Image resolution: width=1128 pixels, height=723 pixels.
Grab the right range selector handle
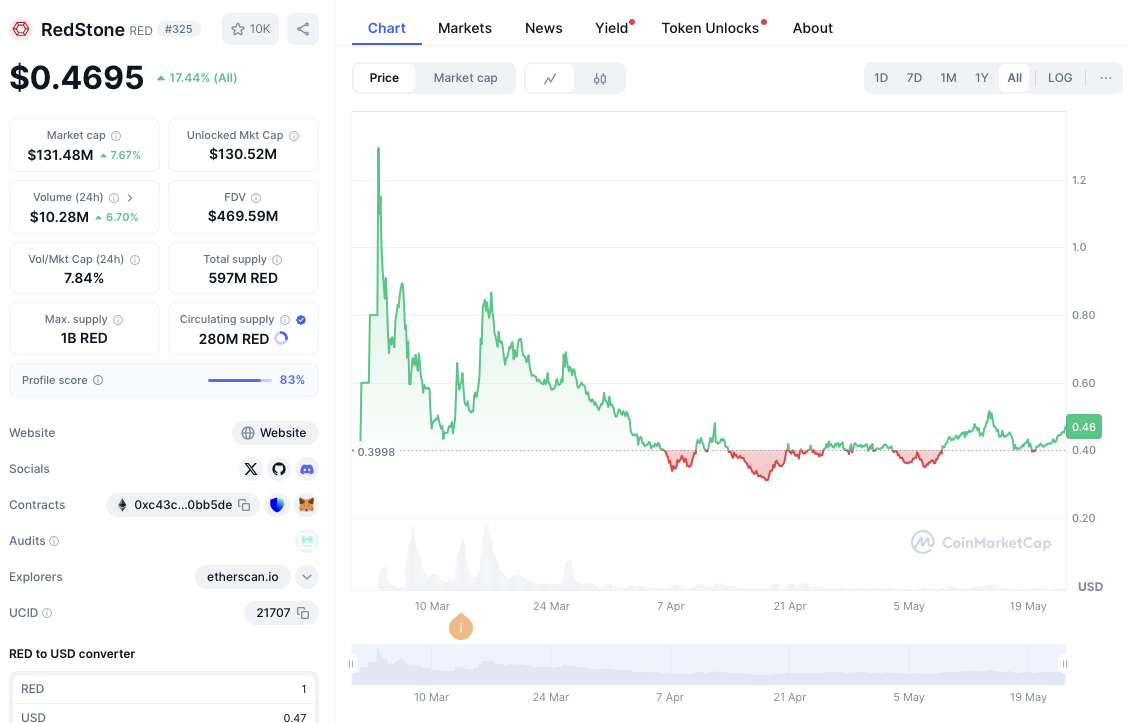pos(1065,664)
